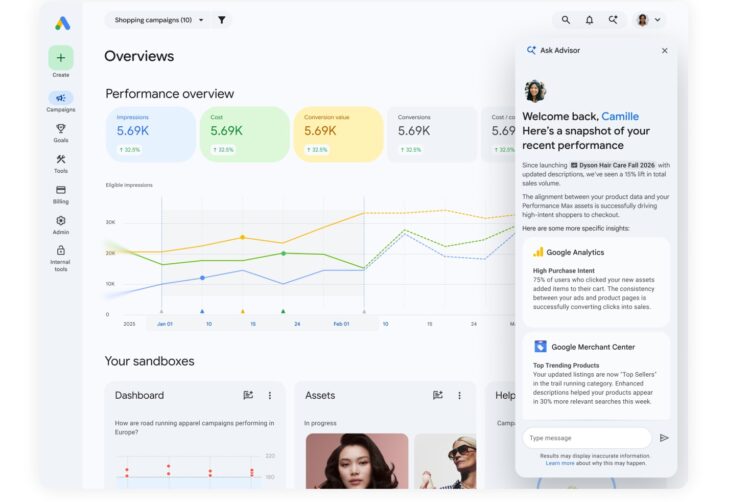The width and height of the screenshot is (750, 502).
Task: Click the Eligible impressions chart label
Action: pos(129,185)
